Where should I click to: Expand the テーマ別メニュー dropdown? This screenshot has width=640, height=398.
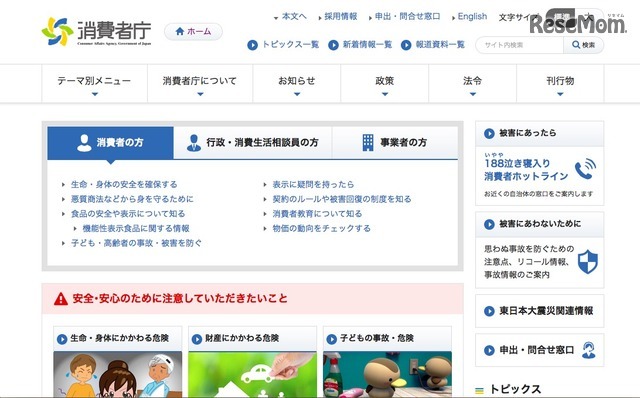(94, 84)
